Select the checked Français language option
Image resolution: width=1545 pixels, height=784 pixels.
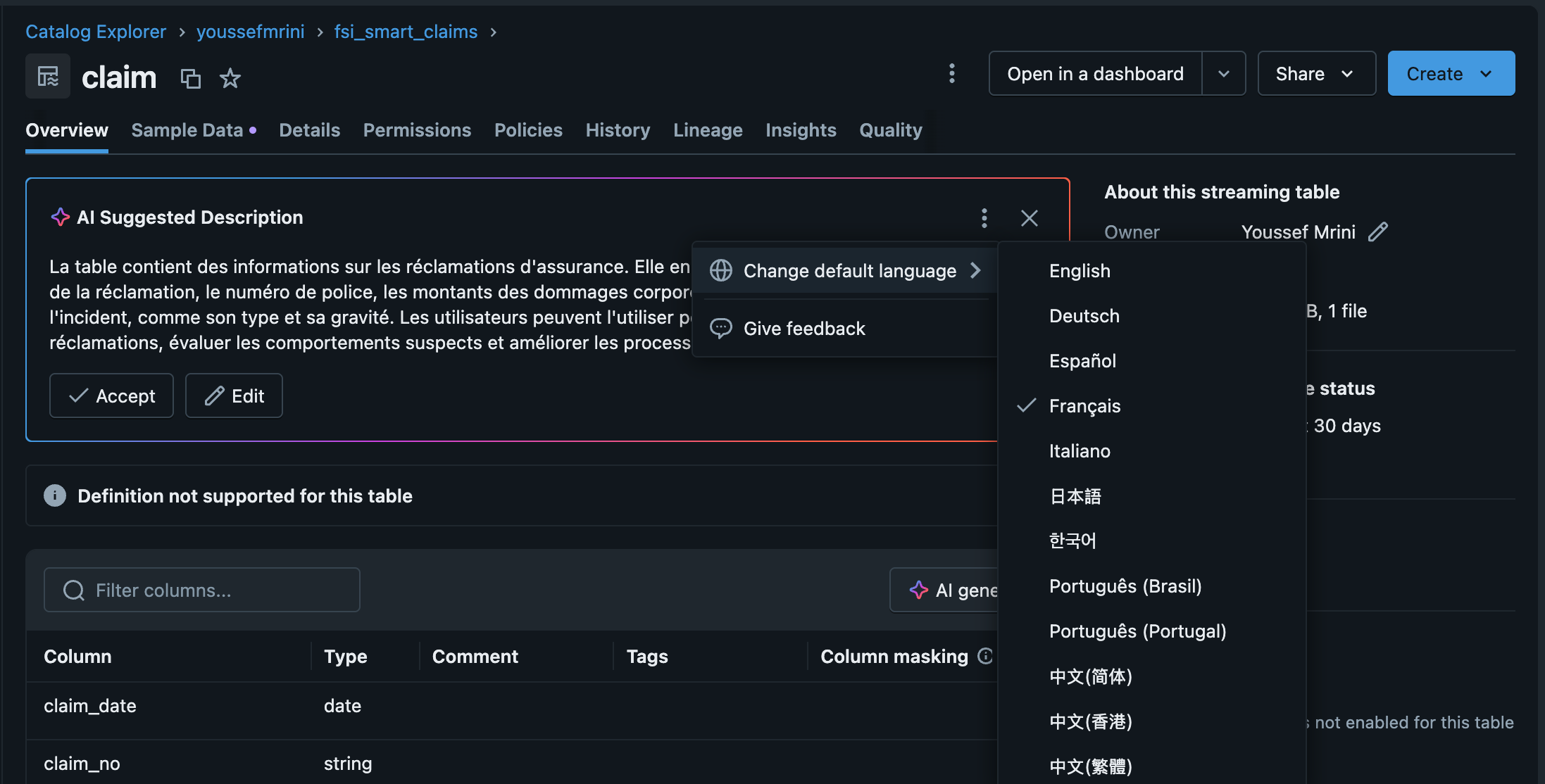[1152, 406]
